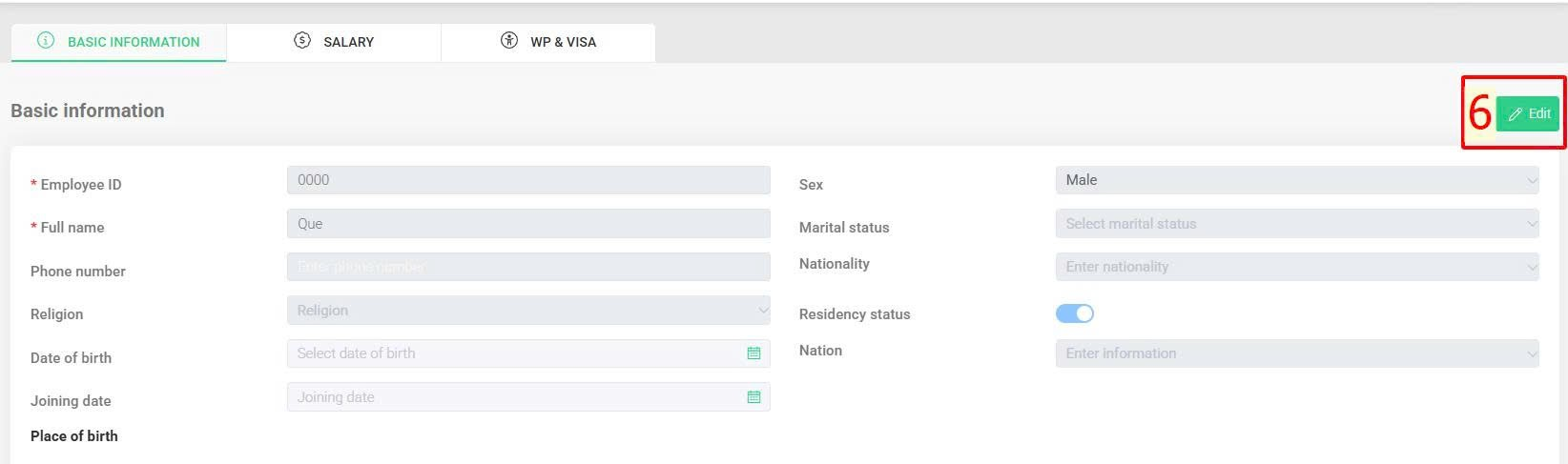
Task: Focus the Phone number input field
Action: 528,267
